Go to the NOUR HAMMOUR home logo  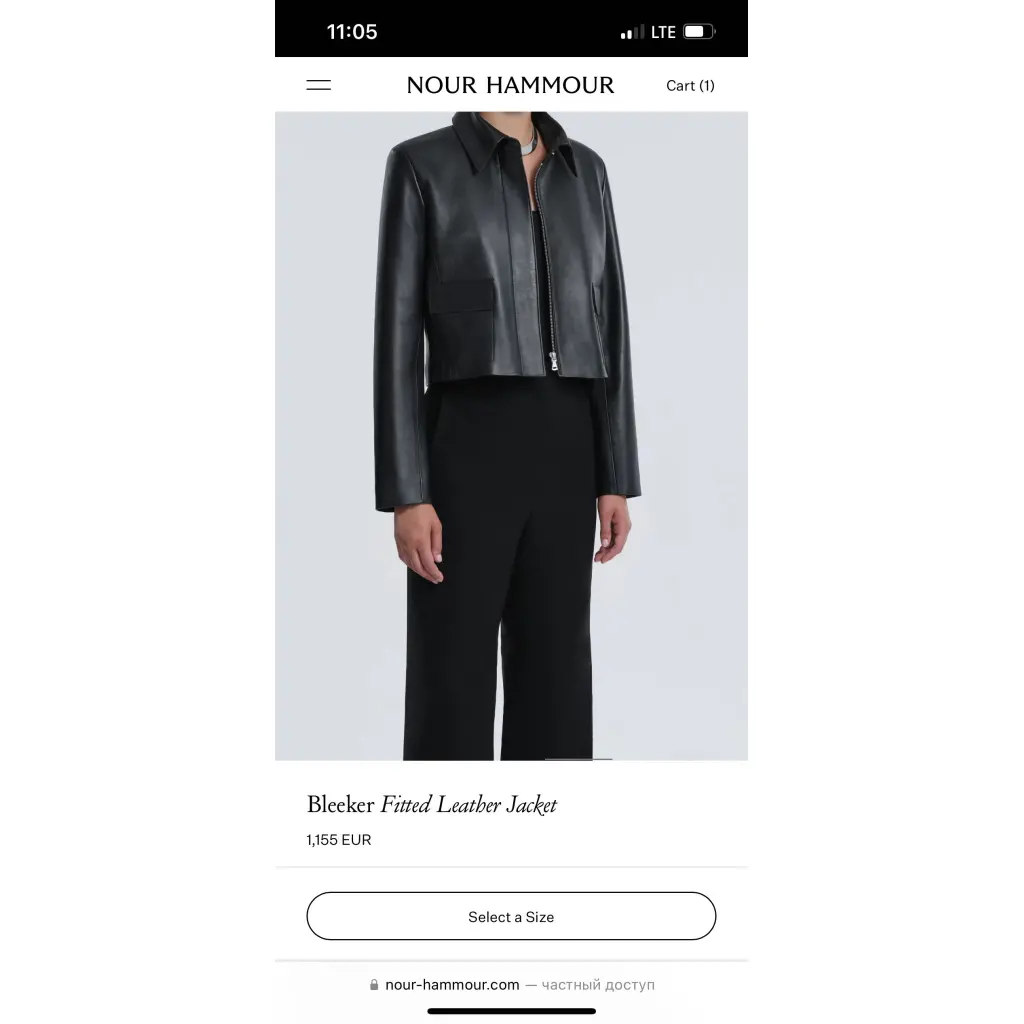[510, 85]
